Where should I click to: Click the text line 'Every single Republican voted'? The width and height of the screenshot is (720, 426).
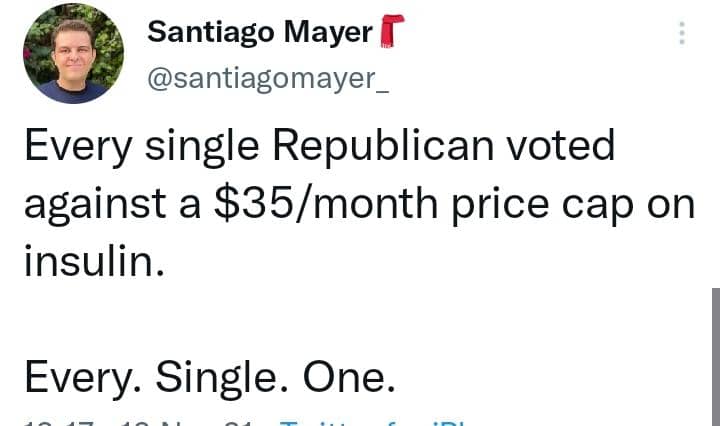[320, 146]
